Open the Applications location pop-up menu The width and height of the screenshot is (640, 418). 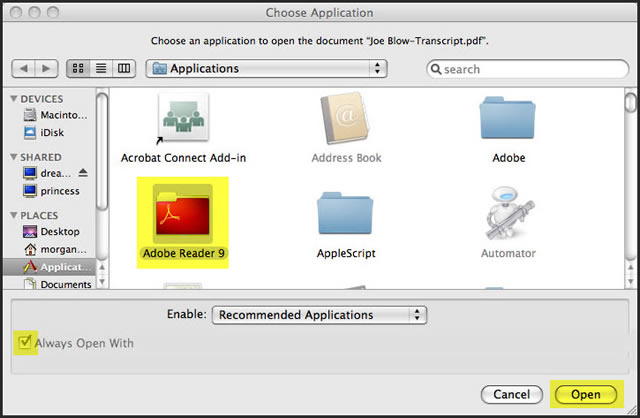tap(266, 69)
